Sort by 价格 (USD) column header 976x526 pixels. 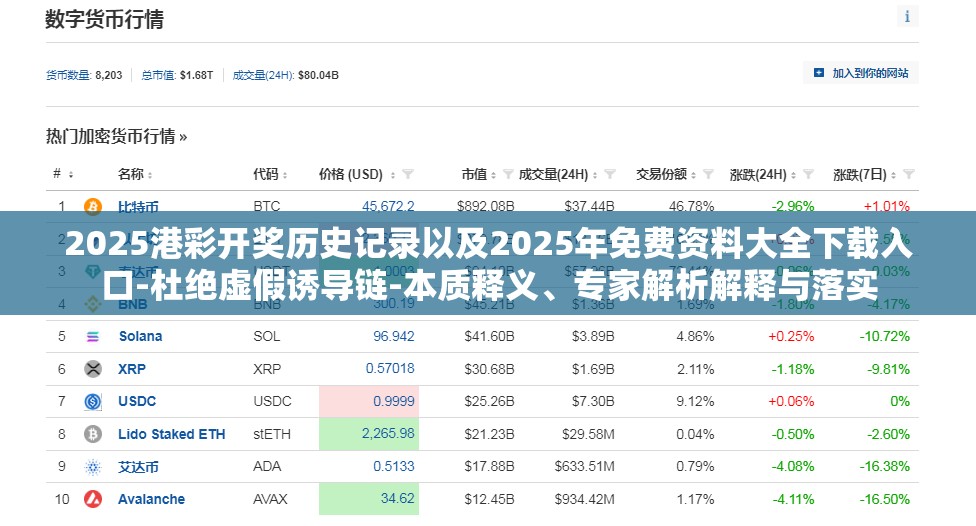[x=357, y=174]
